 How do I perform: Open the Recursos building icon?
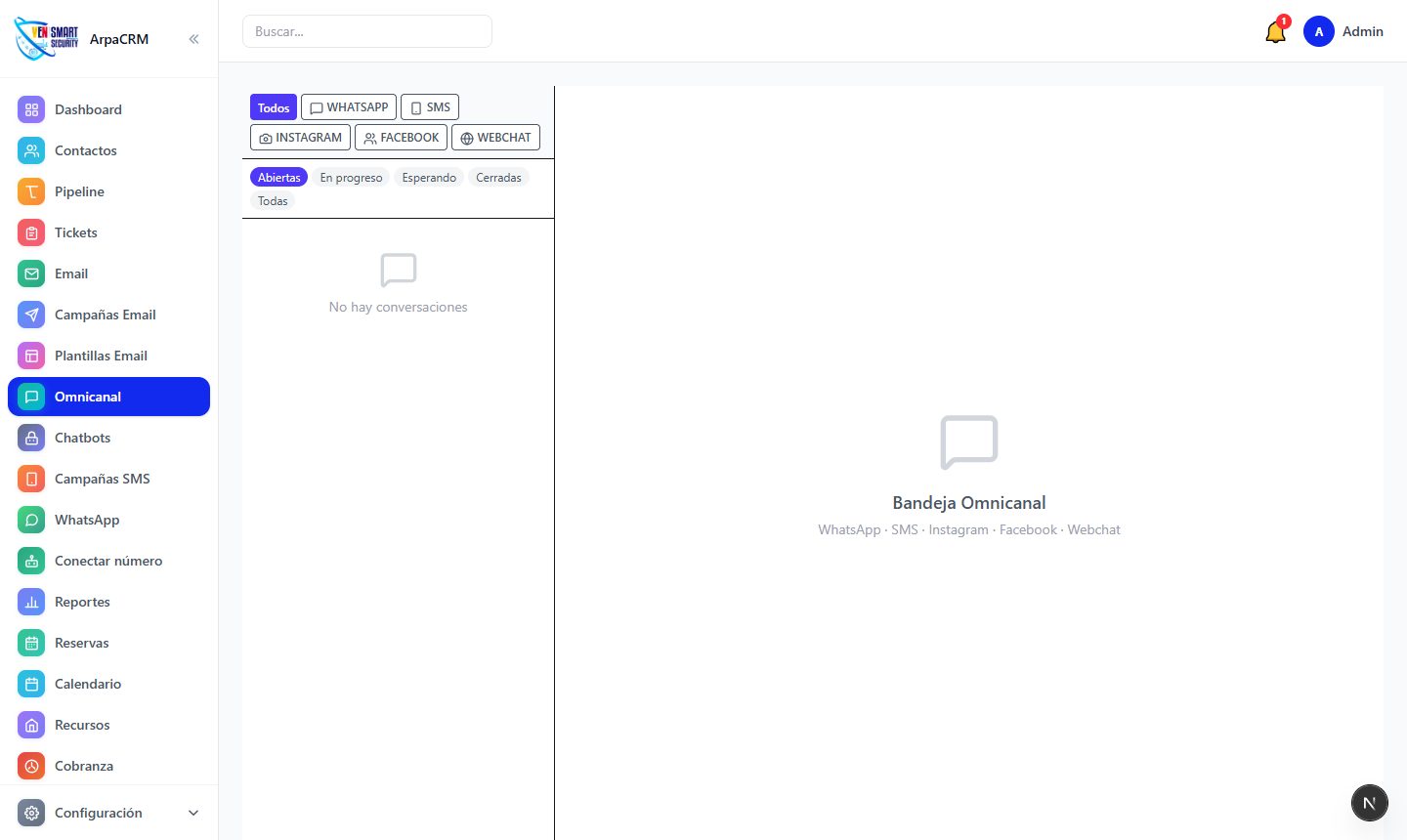pyautogui.click(x=31, y=725)
